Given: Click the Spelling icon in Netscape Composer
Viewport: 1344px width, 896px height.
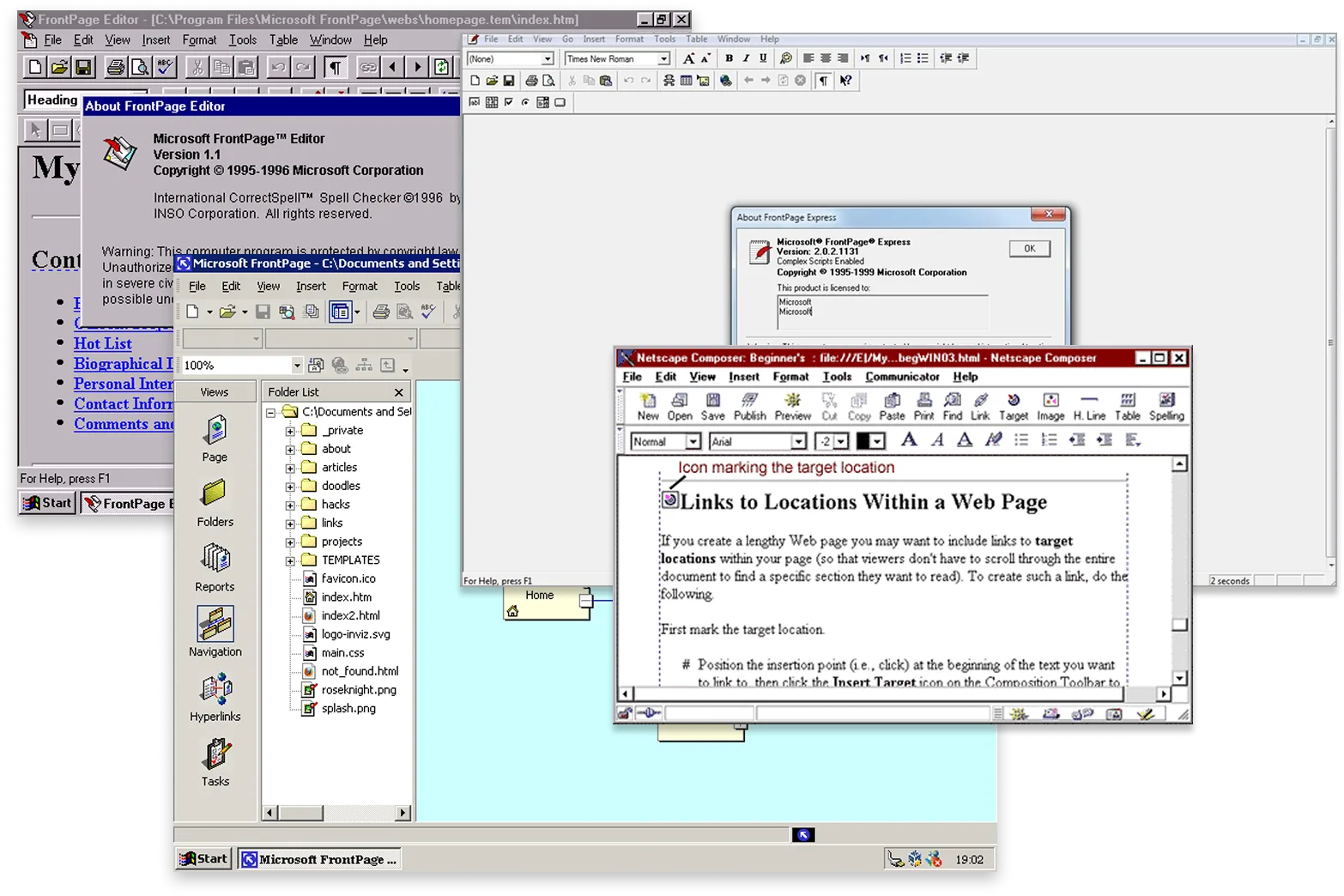Looking at the screenshot, I should [x=1166, y=407].
